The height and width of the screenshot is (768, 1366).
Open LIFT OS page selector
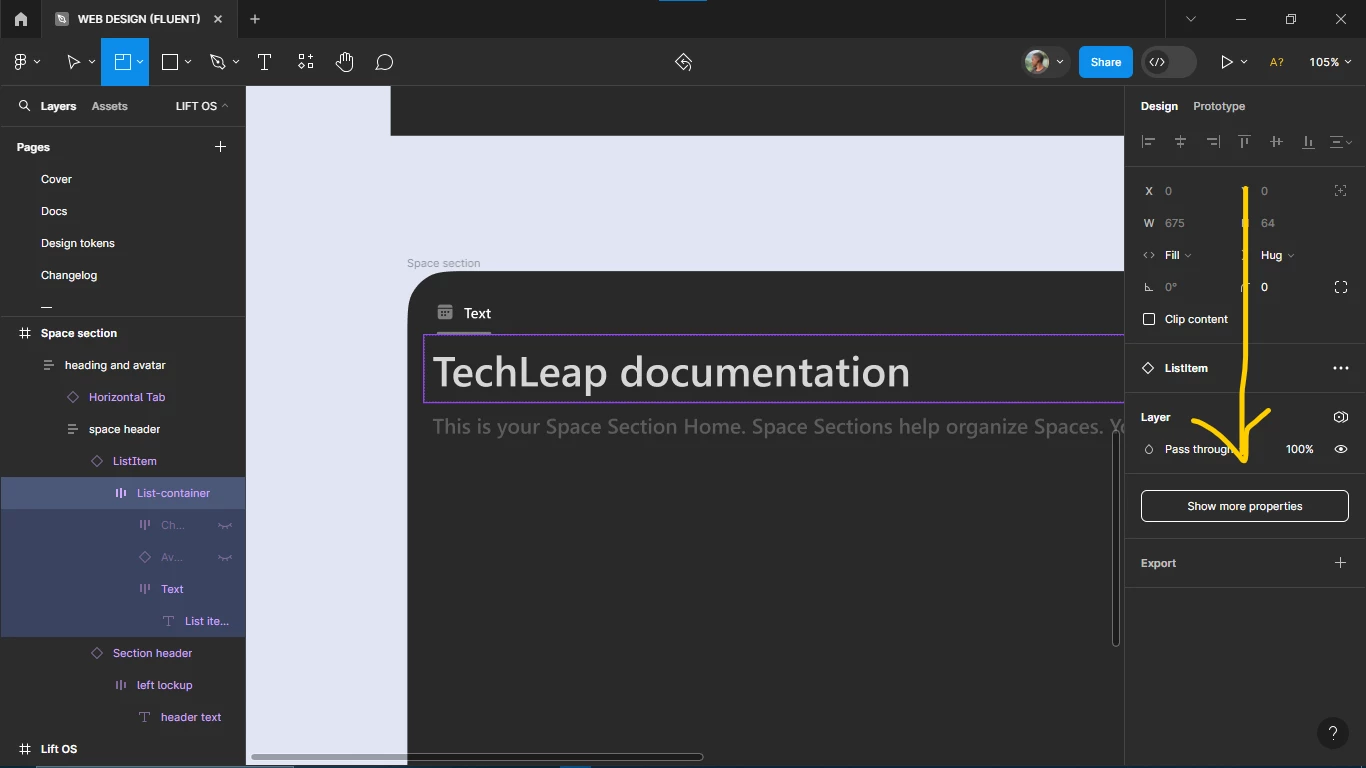coord(202,106)
